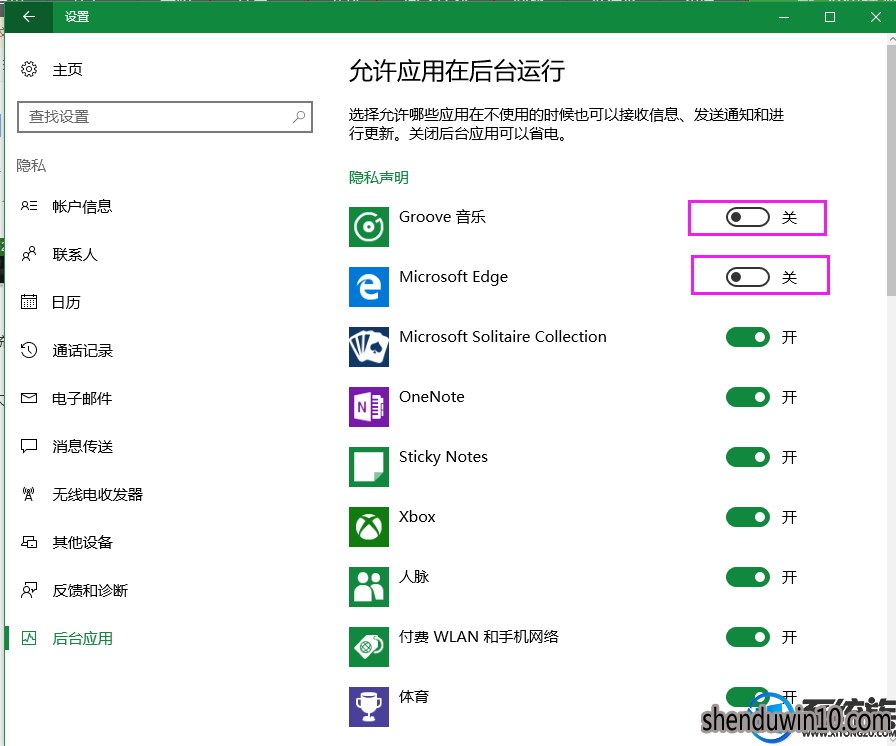Open 帐户信息 privacy section

tap(82, 206)
